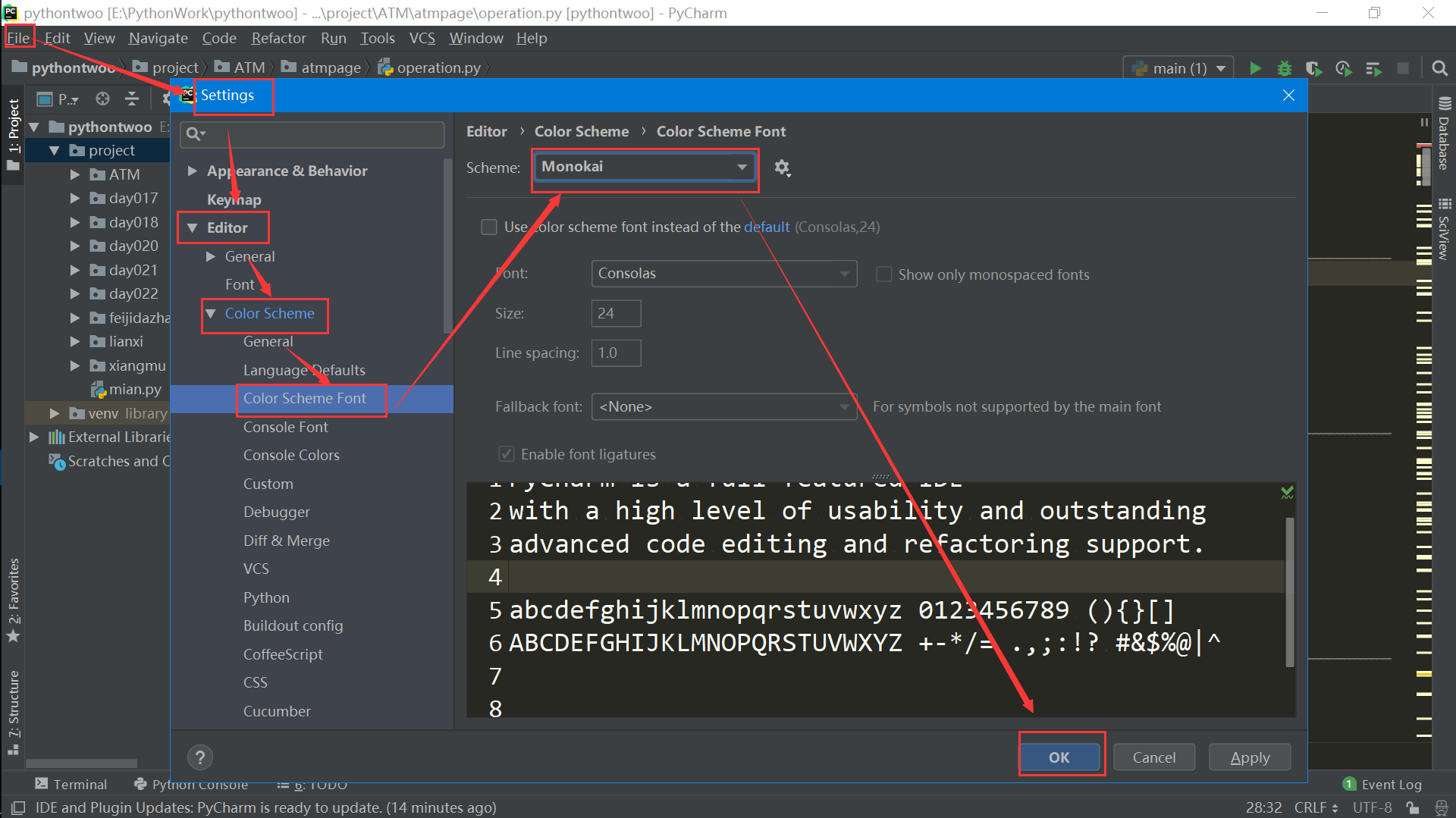Click the Profile run icon
This screenshot has height=818, width=1456.
click(1344, 68)
